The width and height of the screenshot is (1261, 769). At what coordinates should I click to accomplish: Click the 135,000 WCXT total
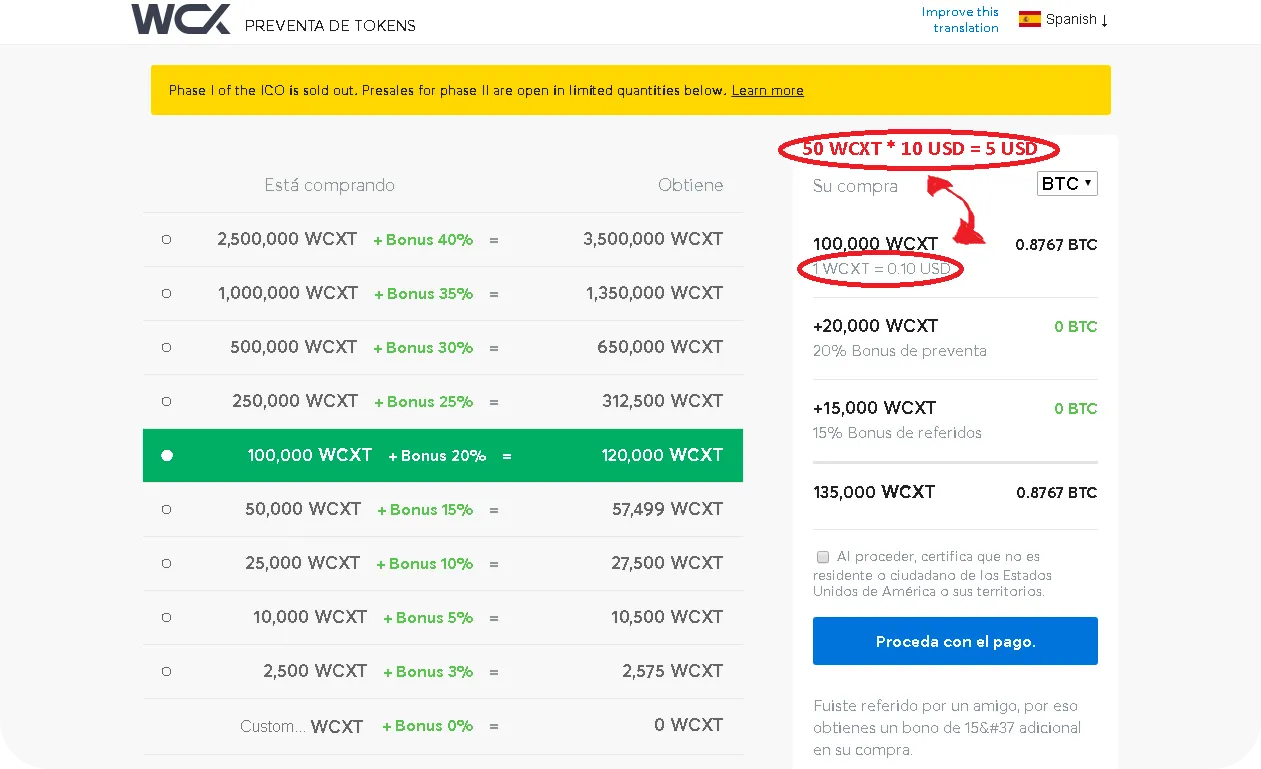pyautogui.click(x=874, y=491)
